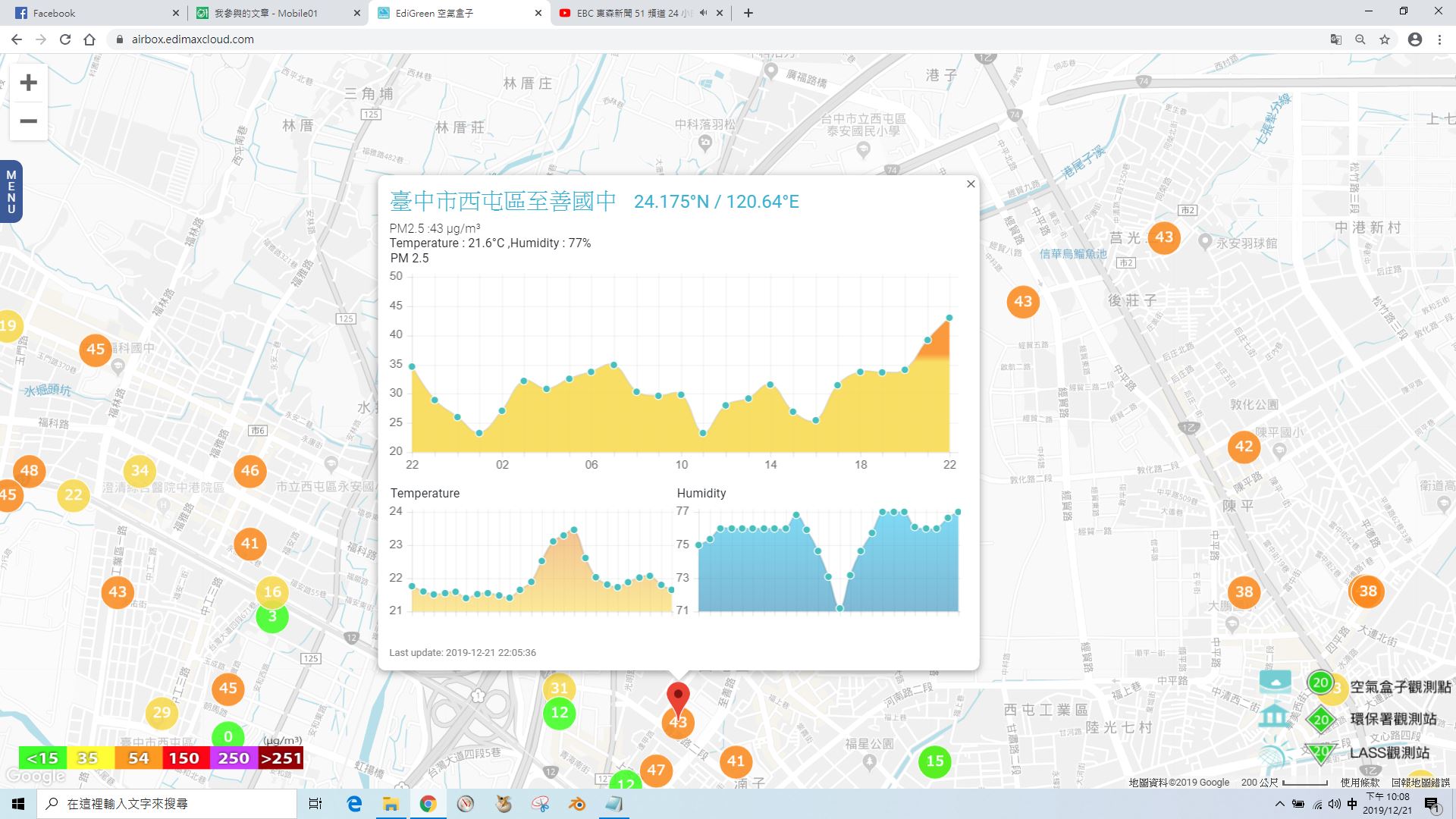Open Blender from taskbar
Viewport: 1456px width, 819px height.
pos(577,804)
